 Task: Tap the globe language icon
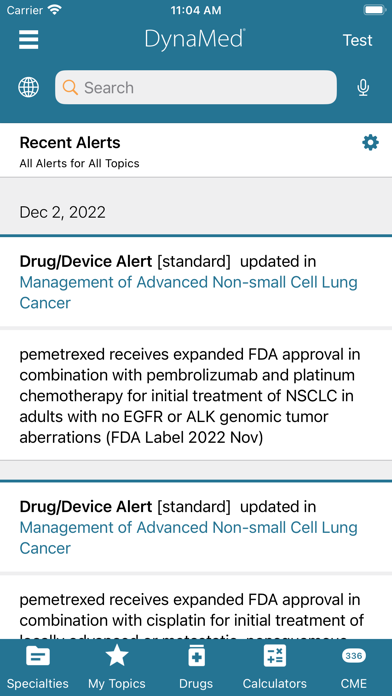(28, 87)
